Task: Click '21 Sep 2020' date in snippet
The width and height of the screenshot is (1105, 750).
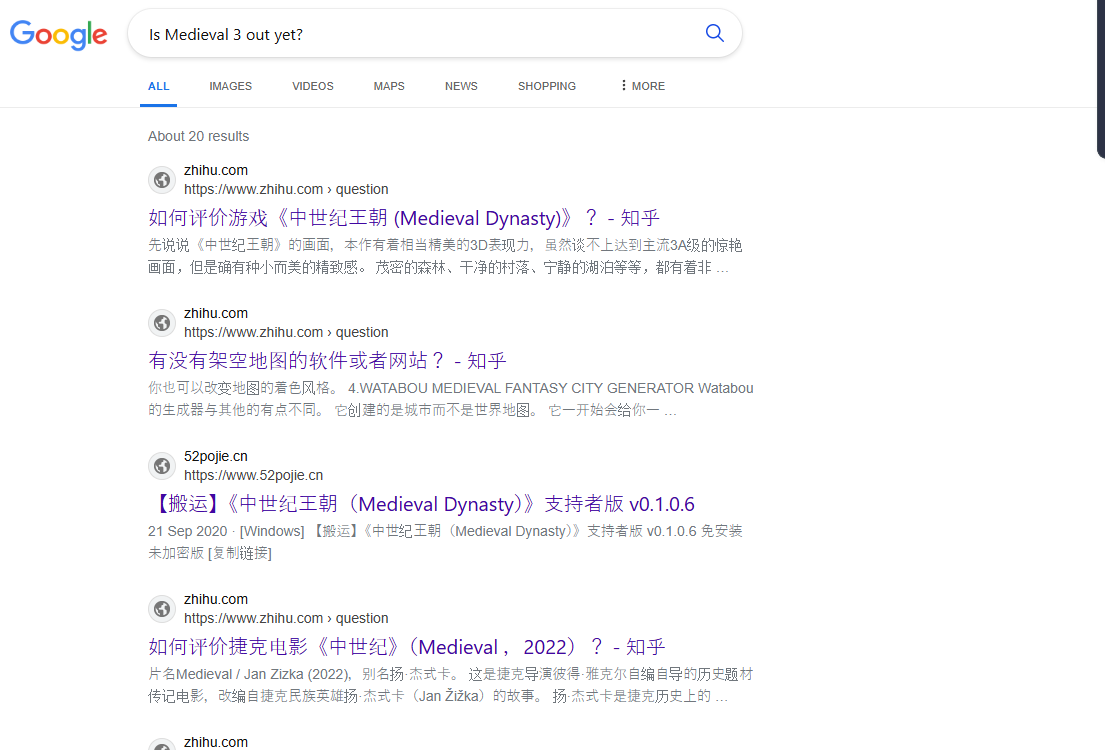Action: point(187,531)
